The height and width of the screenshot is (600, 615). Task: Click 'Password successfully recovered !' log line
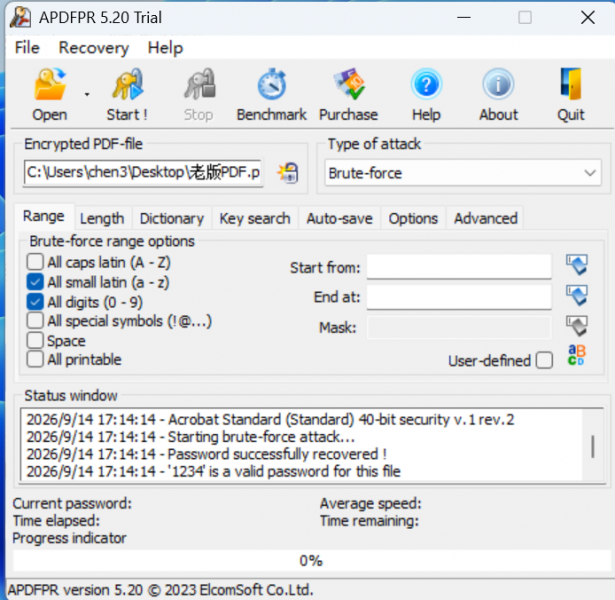[x=207, y=454]
